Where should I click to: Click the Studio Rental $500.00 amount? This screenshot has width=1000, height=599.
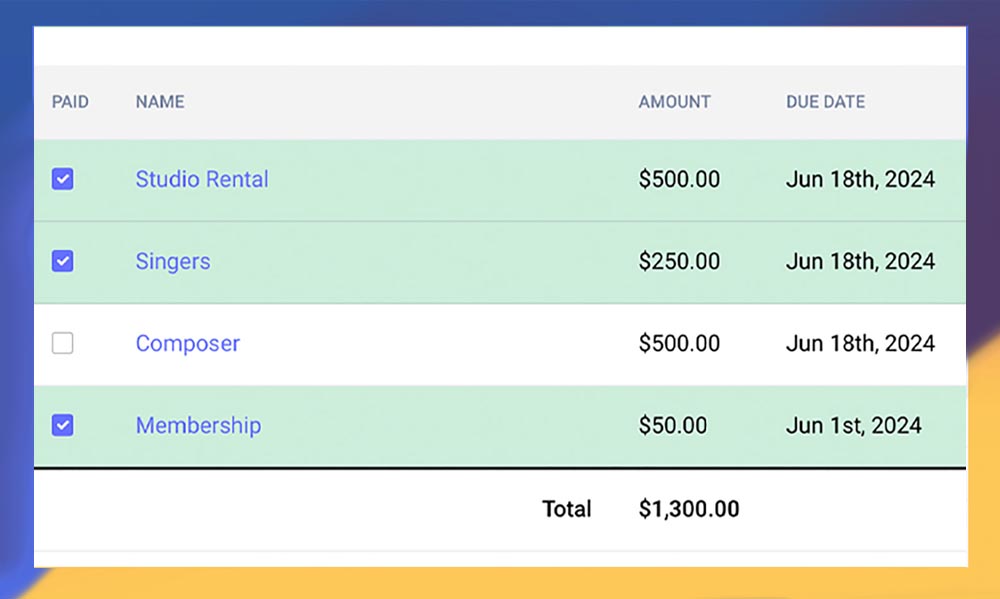point(679,179)
